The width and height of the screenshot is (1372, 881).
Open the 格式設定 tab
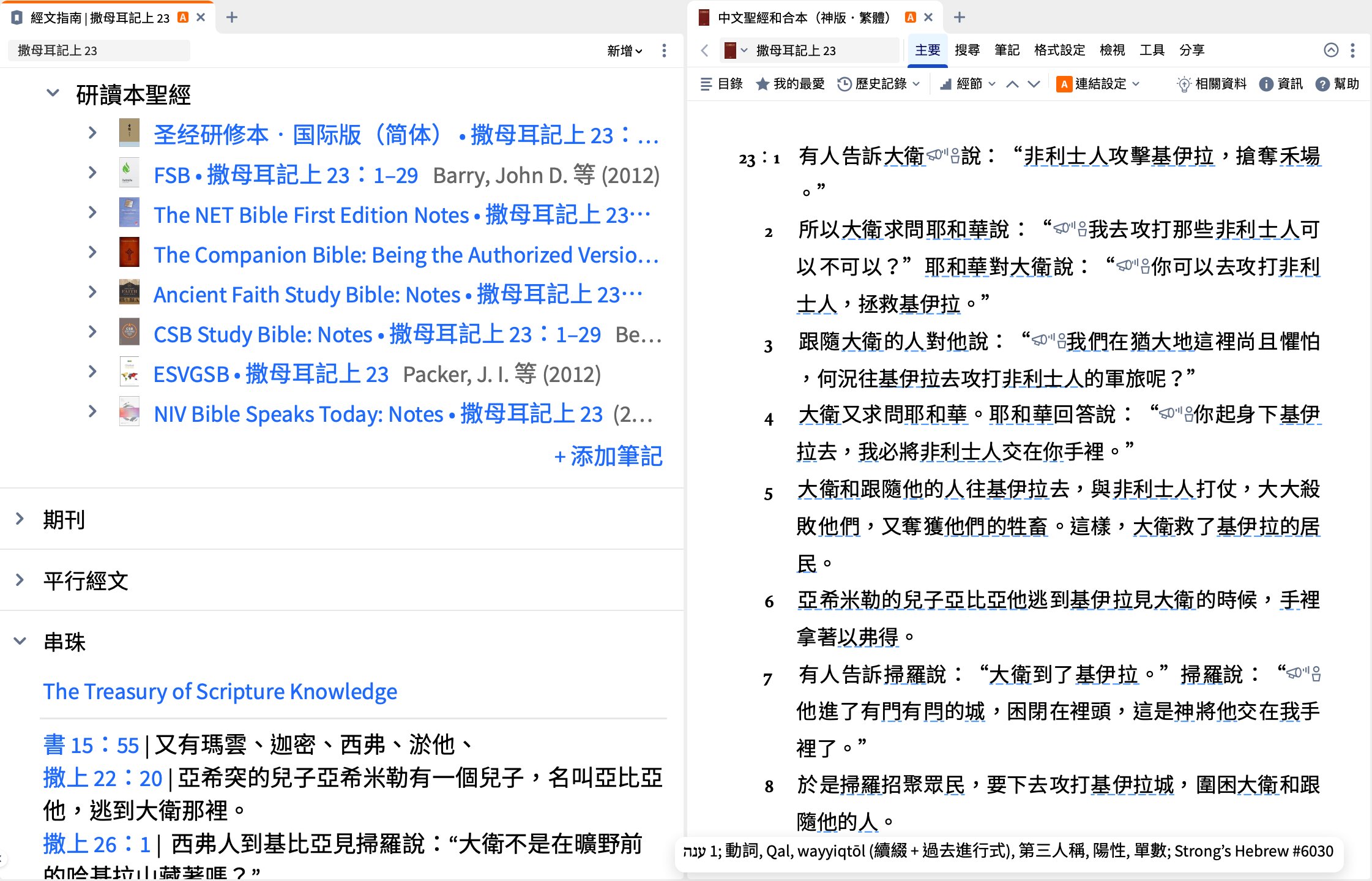coord(1059,50)
